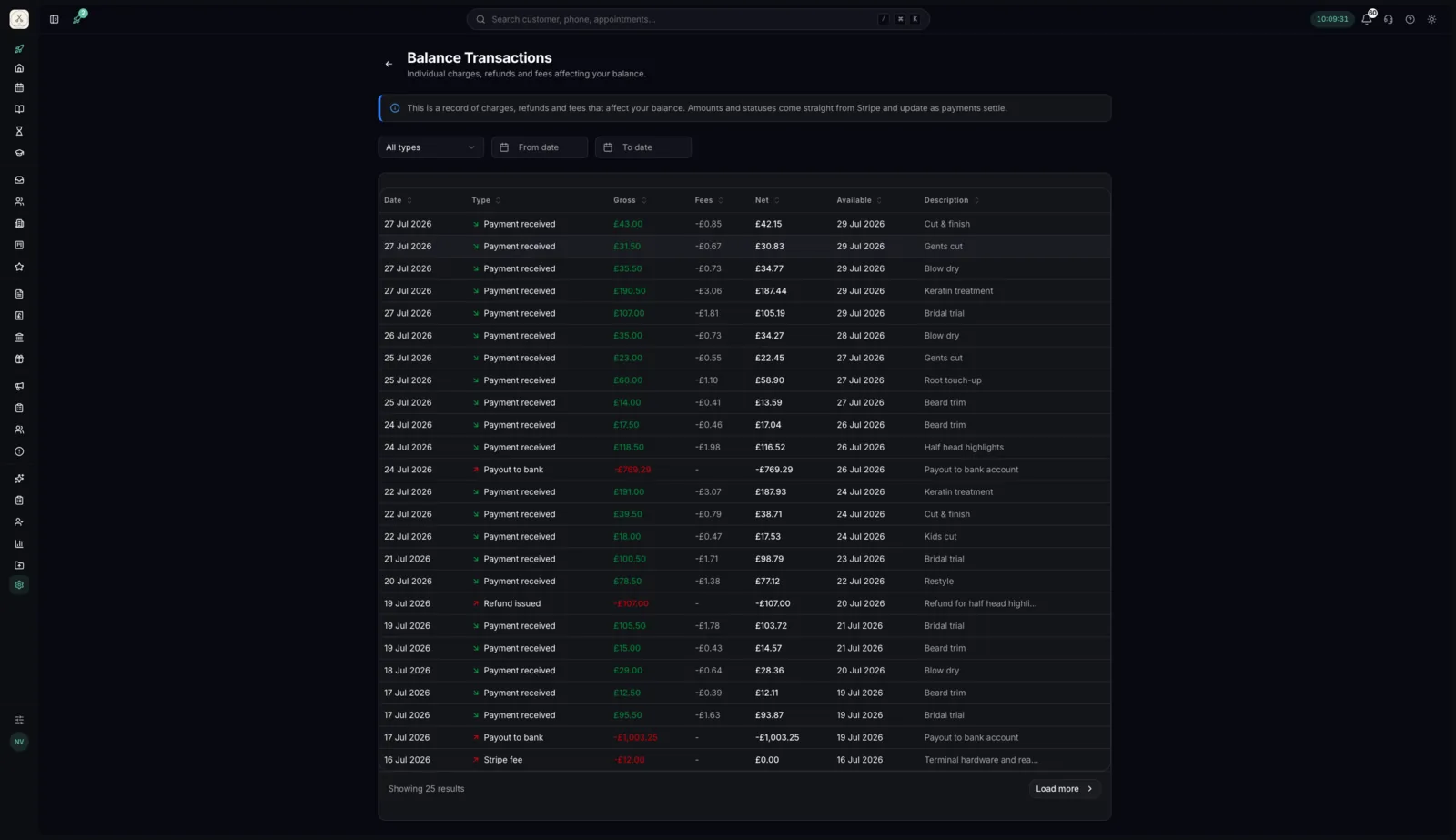The height and width of the screenshot is (840, 1456).
Task: Open the sliders preferences icon
Action: point(19,720)
